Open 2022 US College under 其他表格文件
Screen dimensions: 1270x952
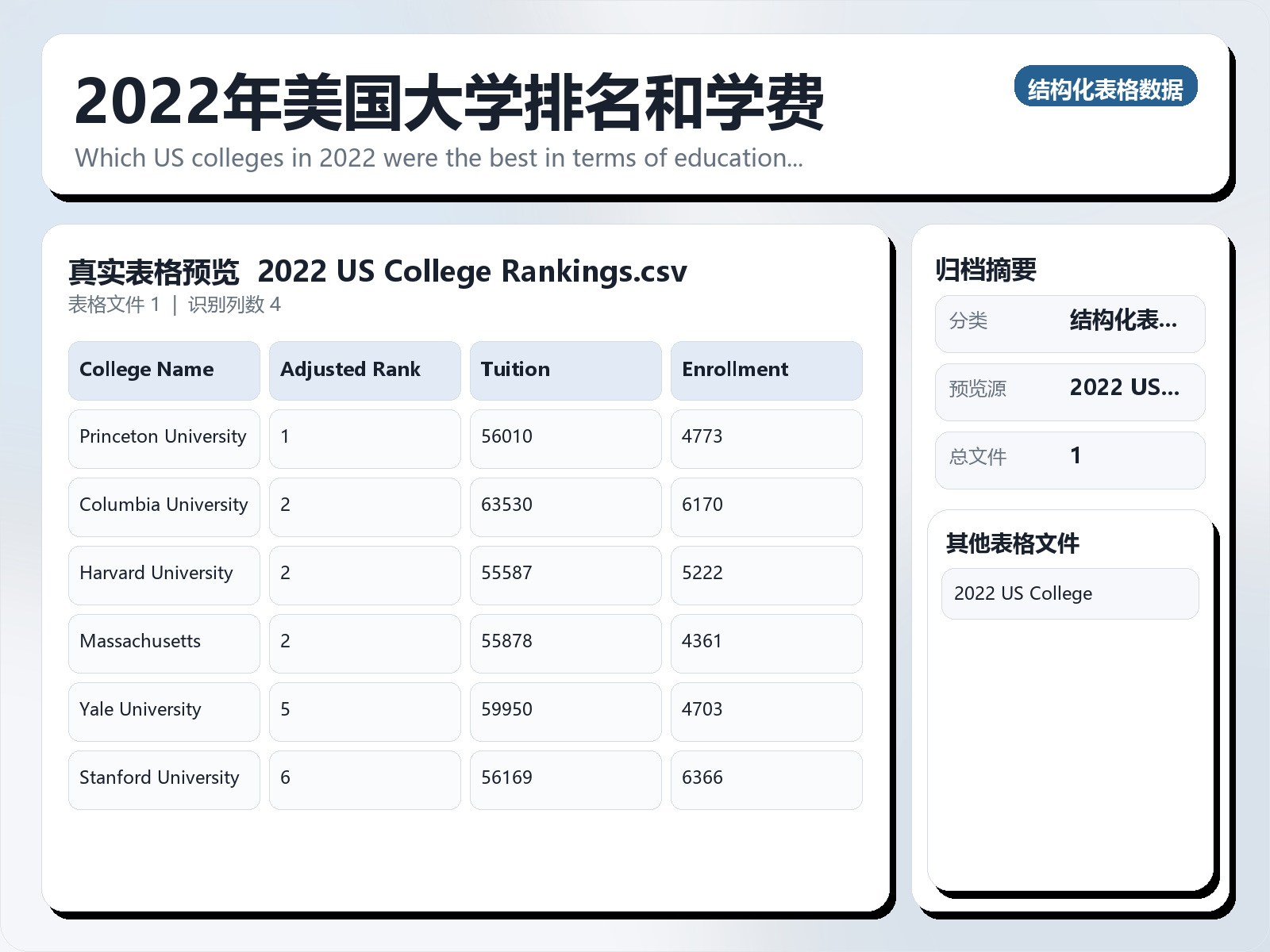pyautogui.click(x=1070, y=593)
